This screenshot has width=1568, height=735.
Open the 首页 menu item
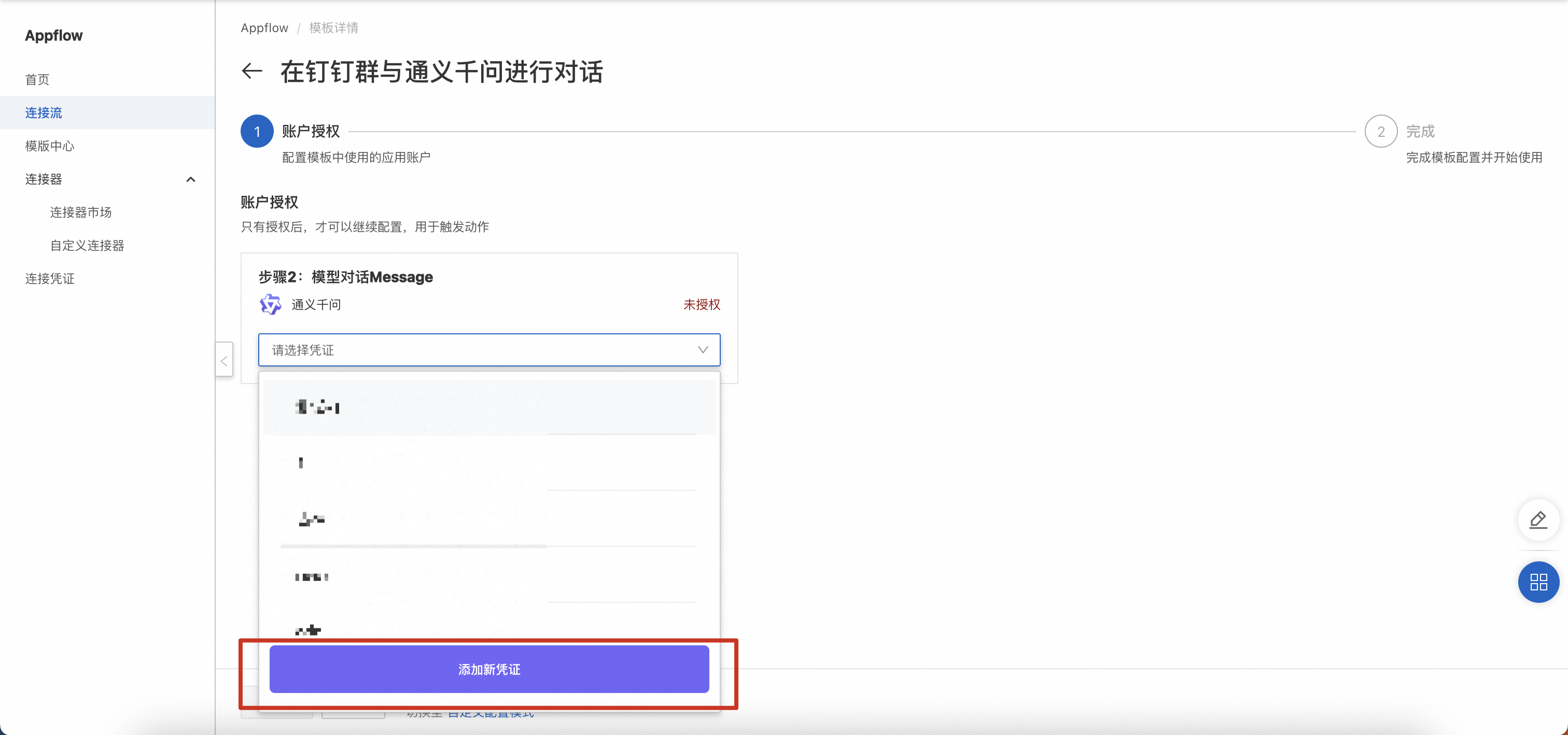[37, 80]
